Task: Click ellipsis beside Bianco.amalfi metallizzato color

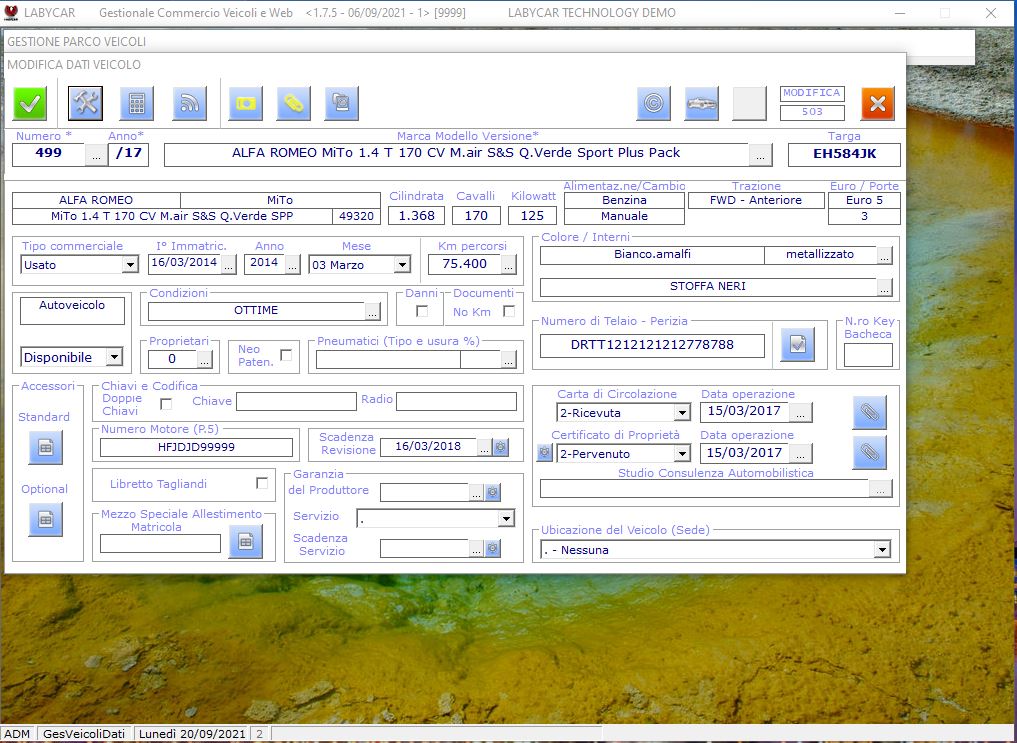Action: click(885, 255)
